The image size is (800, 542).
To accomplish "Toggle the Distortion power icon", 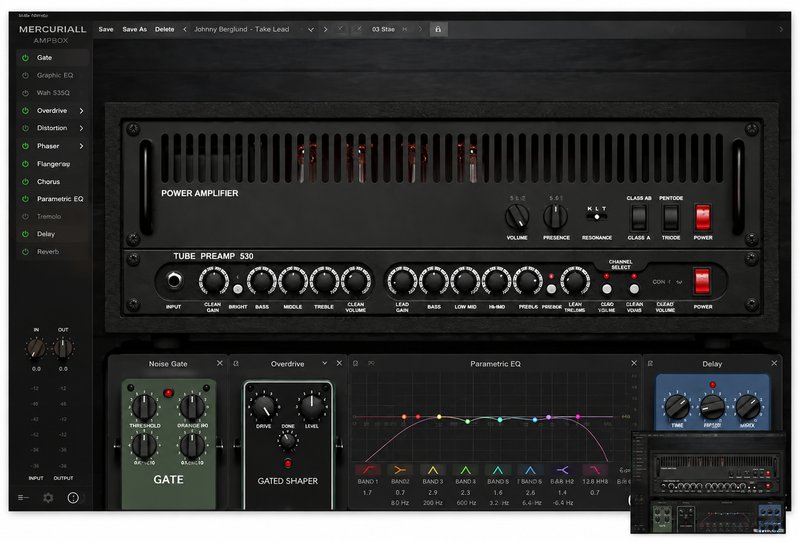I will tap(25, 128).
